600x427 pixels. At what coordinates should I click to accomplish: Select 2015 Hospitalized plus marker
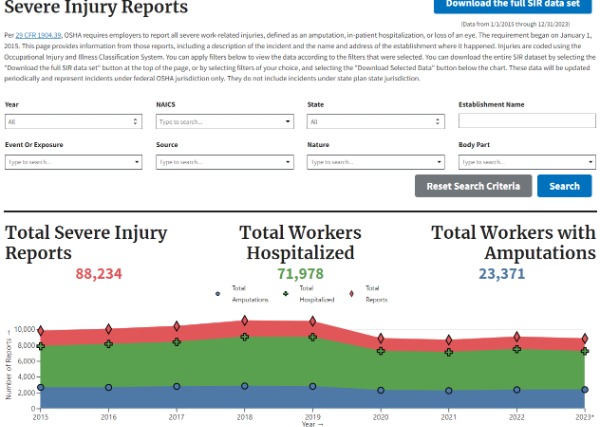coord(41,346)
